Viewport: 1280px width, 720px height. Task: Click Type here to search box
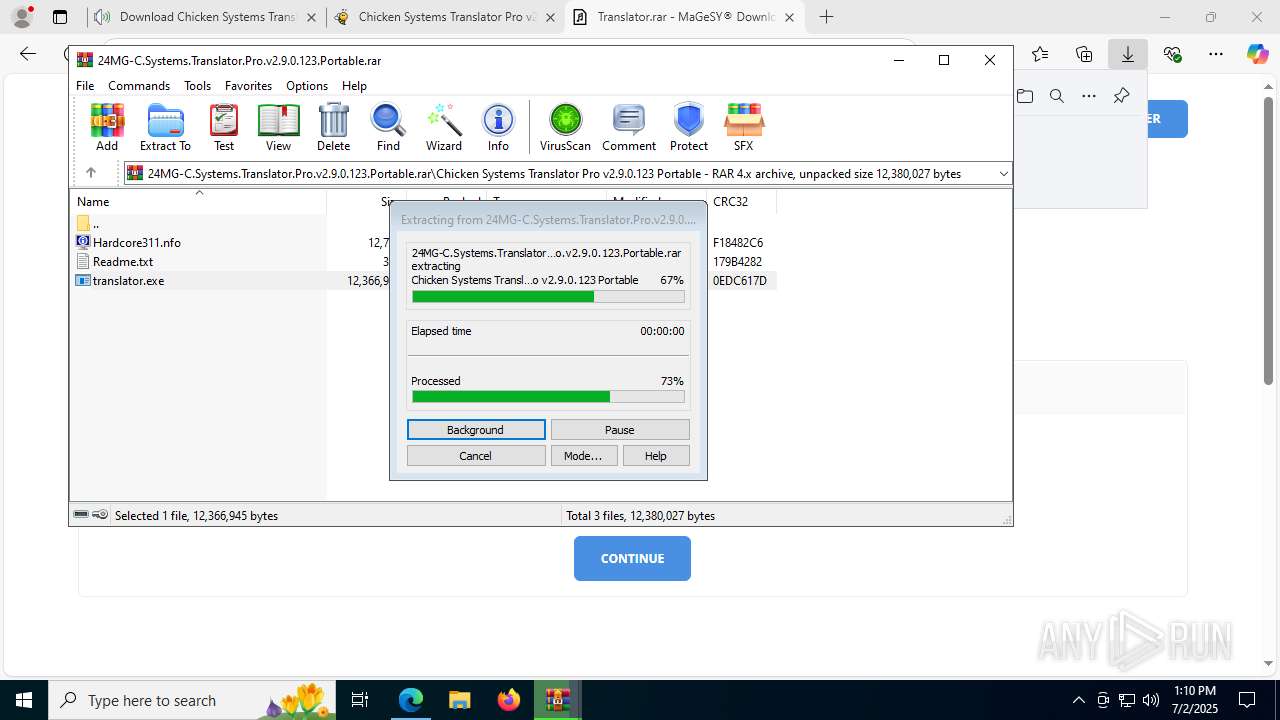(190, 700)
